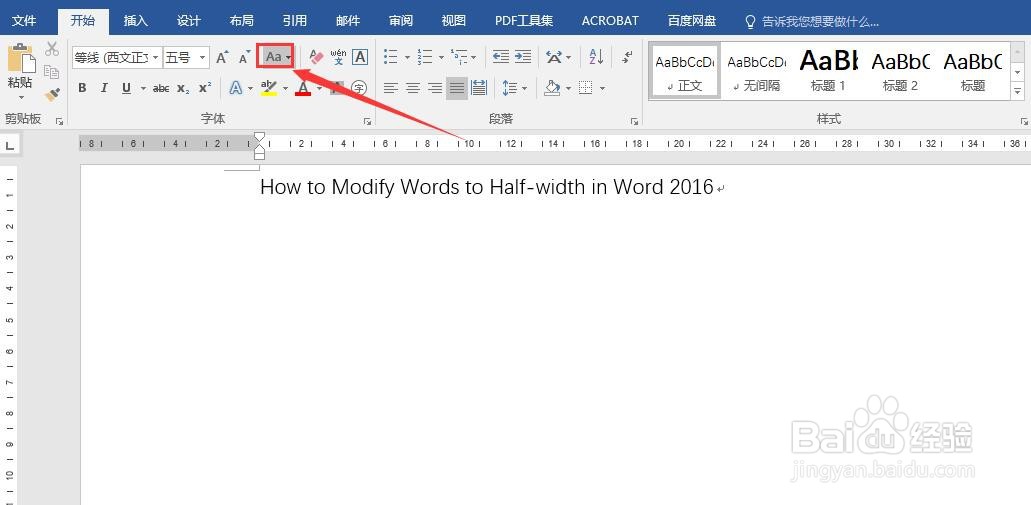Toggle Justify alignment
This screenshot has width=1031, height=505.
(x=456, y=88)
